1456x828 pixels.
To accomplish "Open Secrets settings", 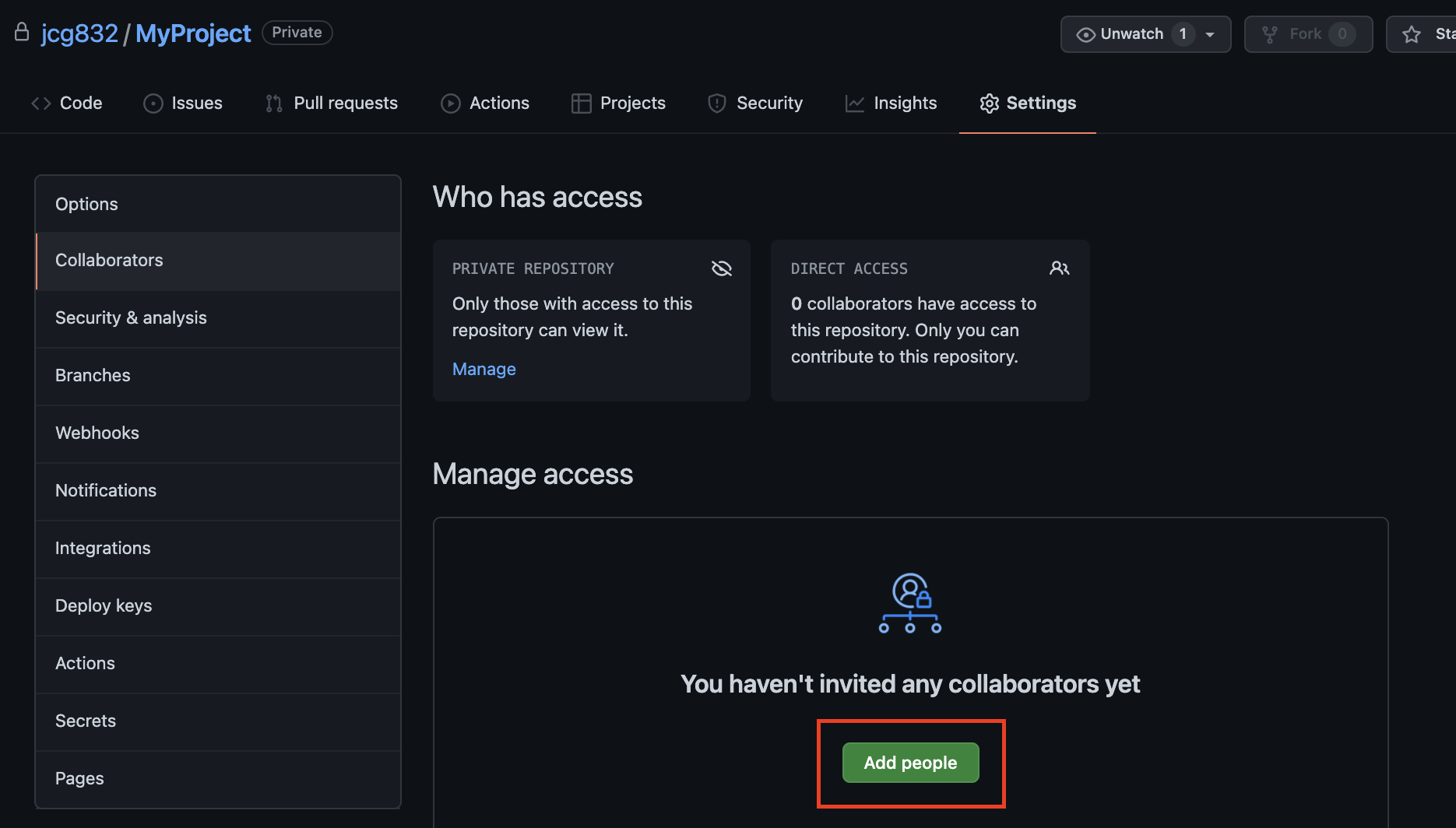I will pos(218,721).
